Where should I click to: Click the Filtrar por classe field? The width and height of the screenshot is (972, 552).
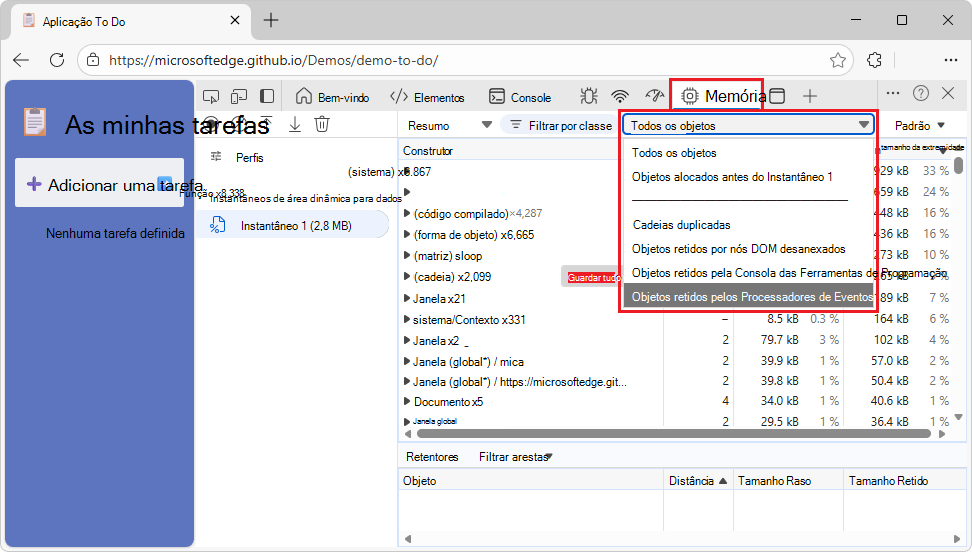point(561,125)
